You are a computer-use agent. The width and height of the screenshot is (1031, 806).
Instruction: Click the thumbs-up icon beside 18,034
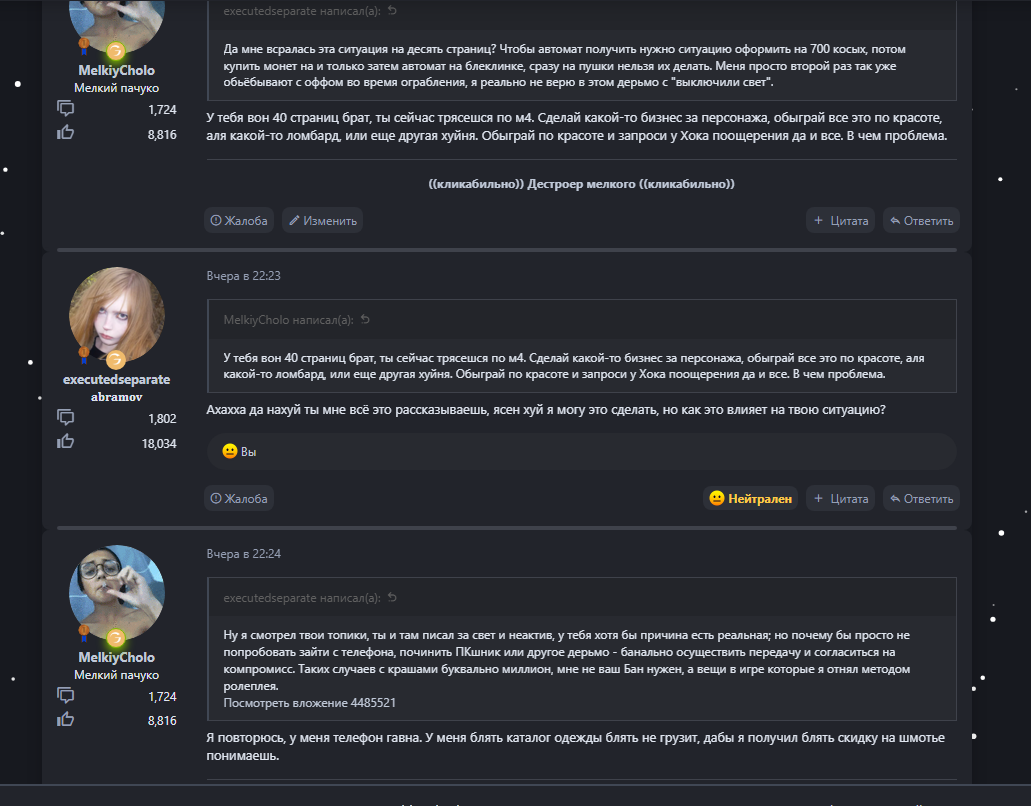click(66, 442)
